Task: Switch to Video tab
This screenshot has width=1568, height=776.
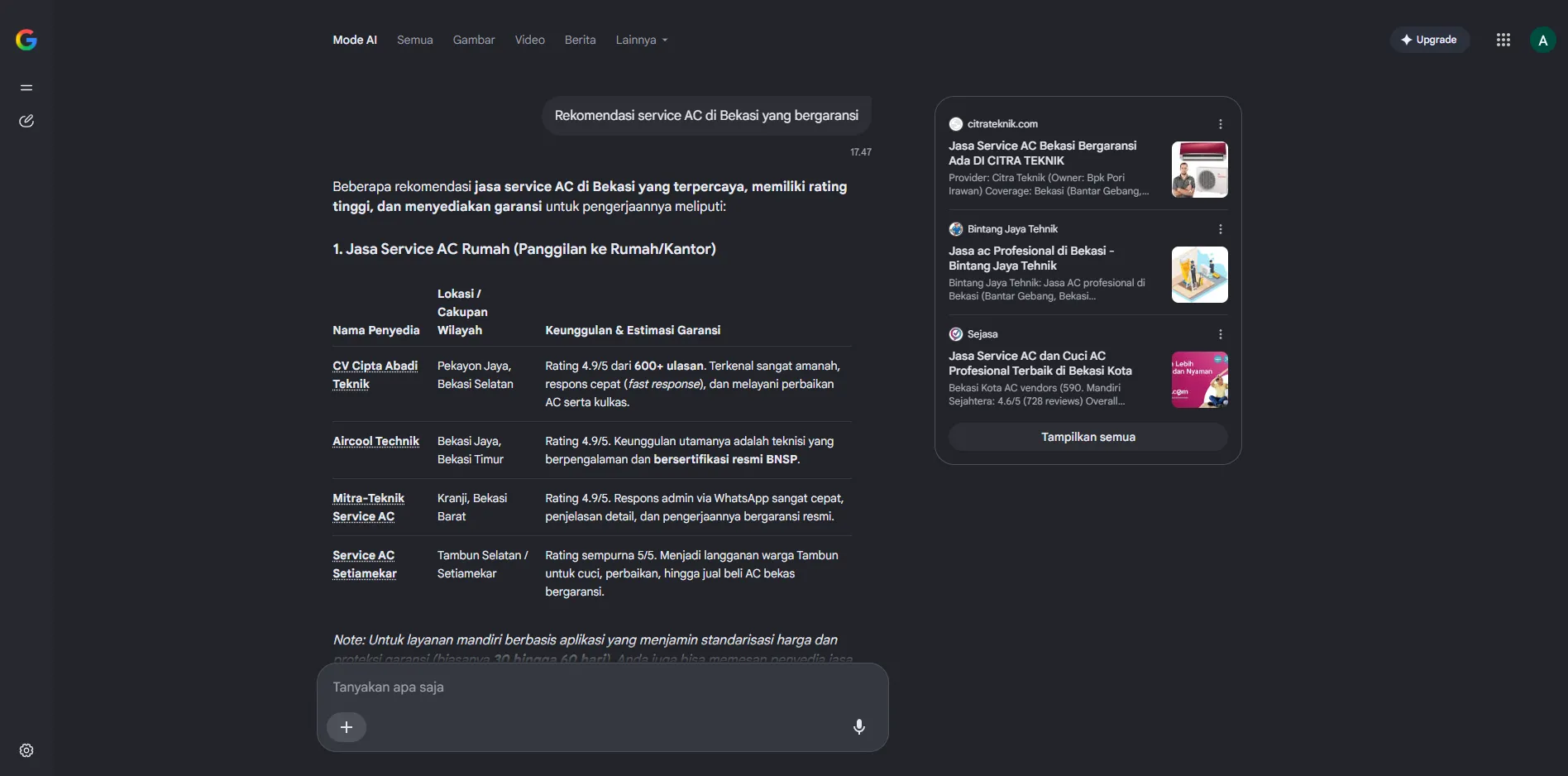Action: [x=529, y=40]
